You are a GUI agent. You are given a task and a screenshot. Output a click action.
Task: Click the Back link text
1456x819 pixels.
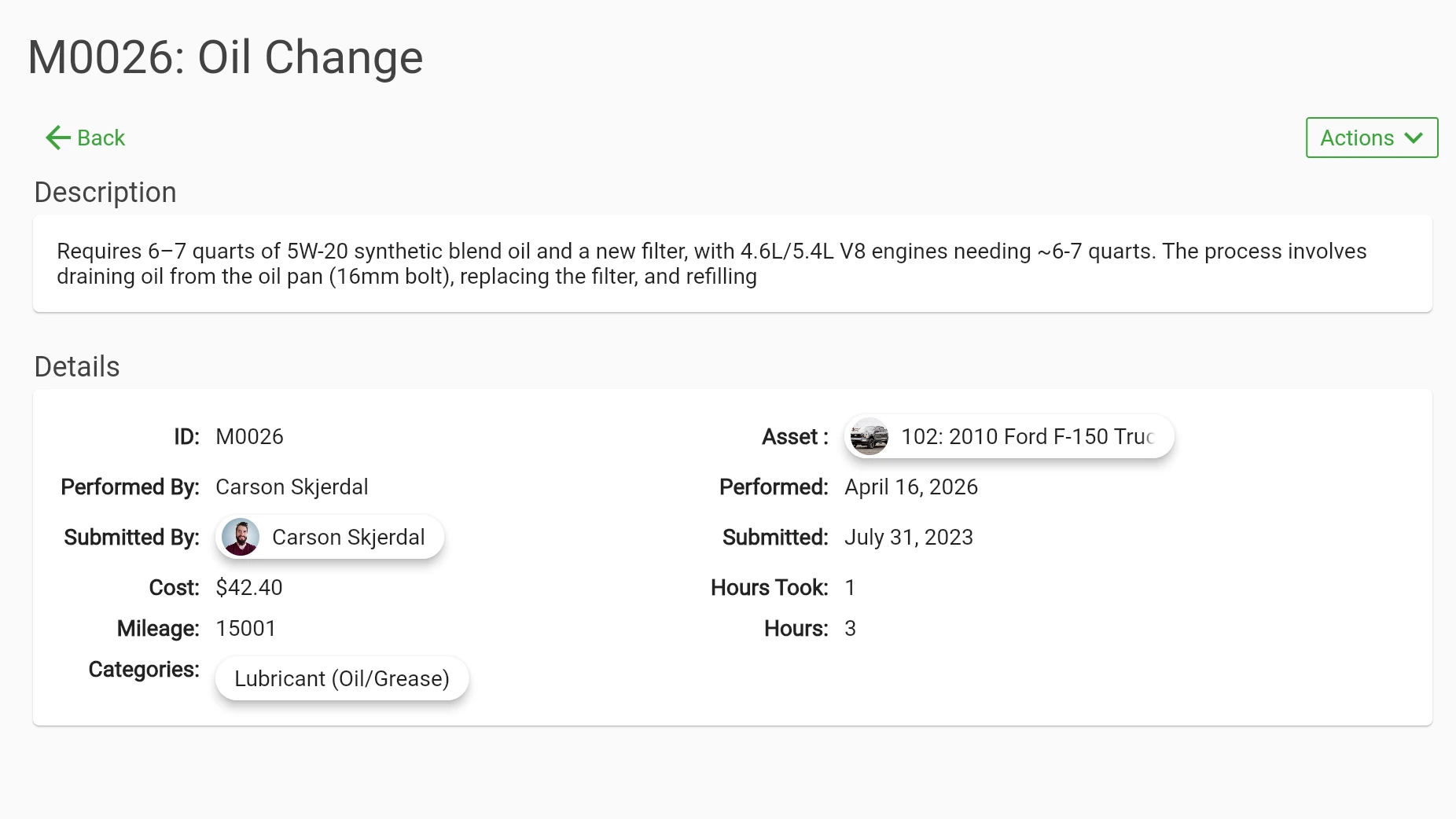(101, 138)
